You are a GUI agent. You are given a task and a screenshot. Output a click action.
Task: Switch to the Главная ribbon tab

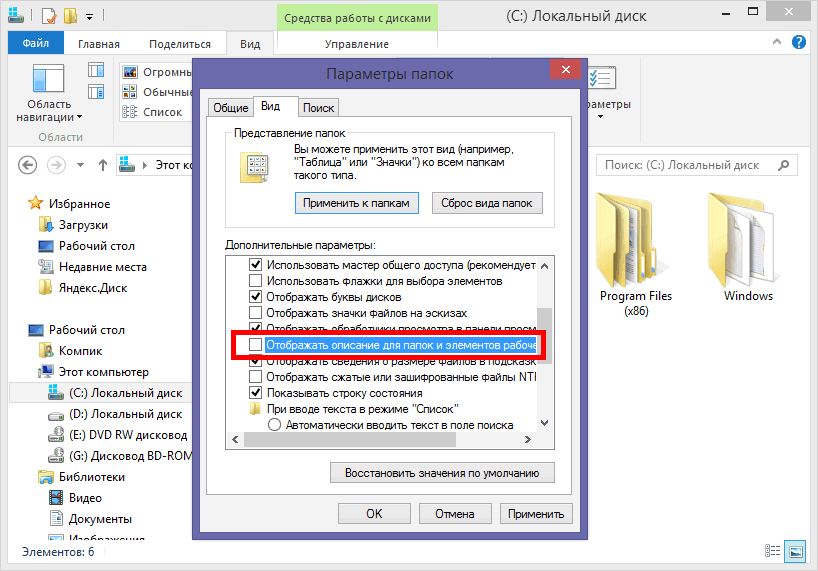(x=99, y=44)
